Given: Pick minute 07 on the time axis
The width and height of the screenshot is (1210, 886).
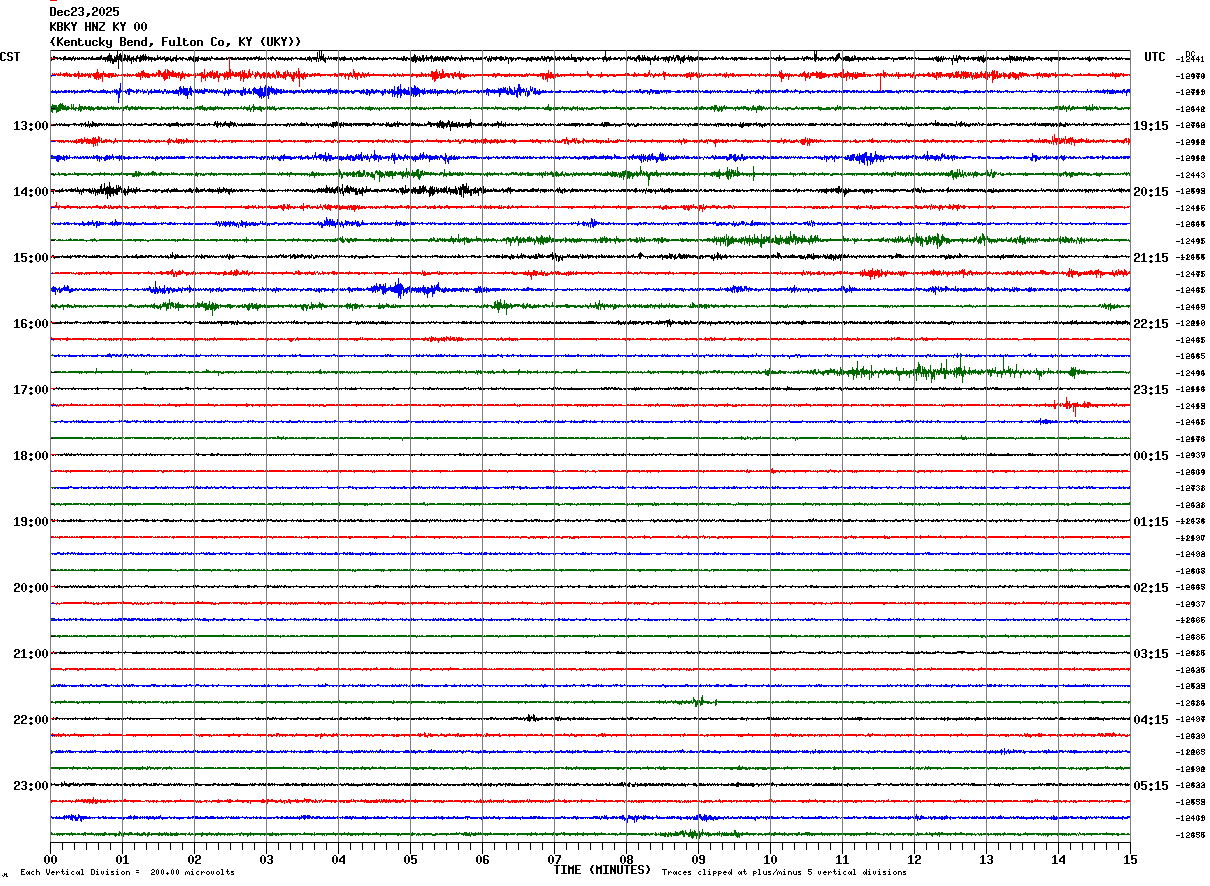Looking at the screenshot, I should tap(554, 859).
